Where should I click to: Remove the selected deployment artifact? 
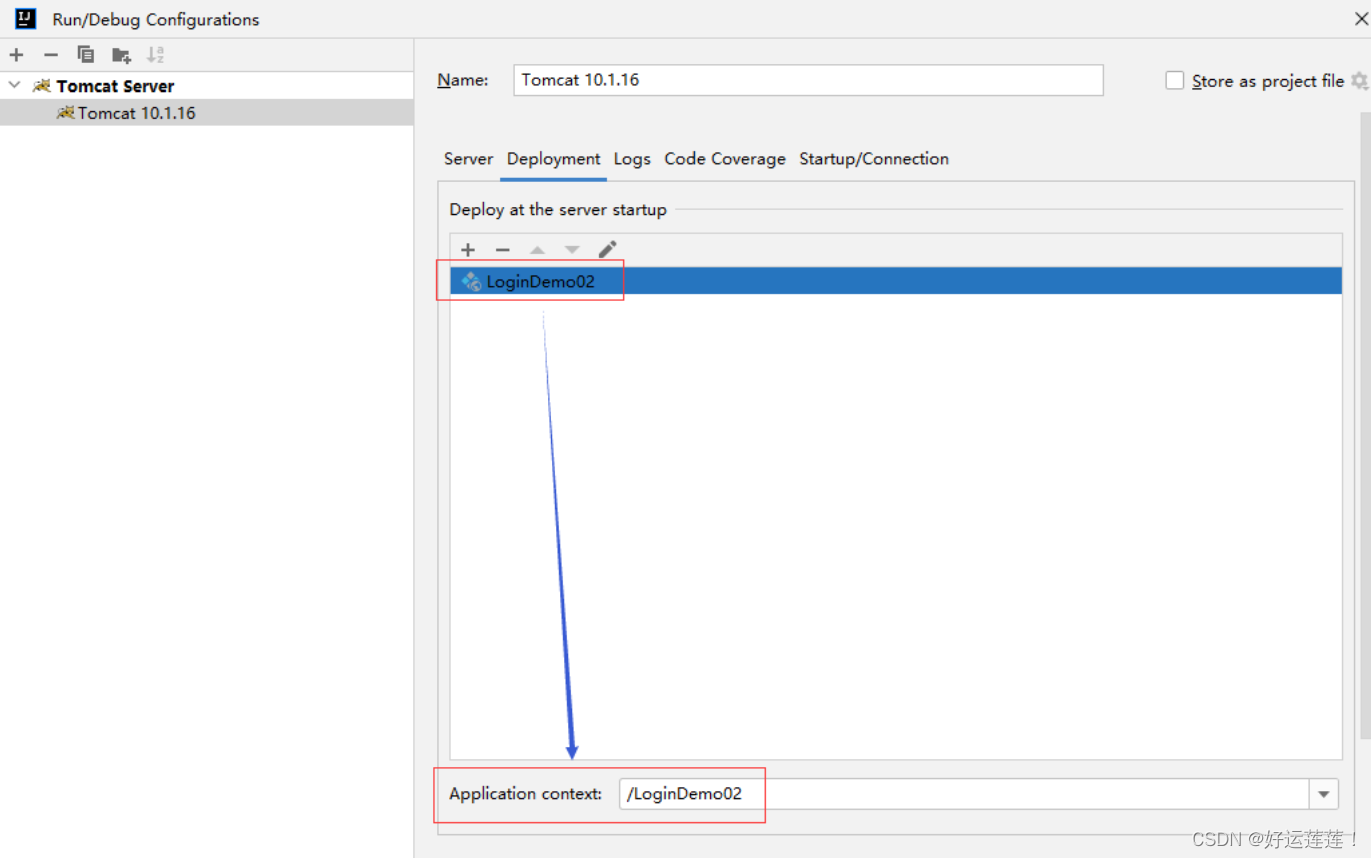click(503, 249)
